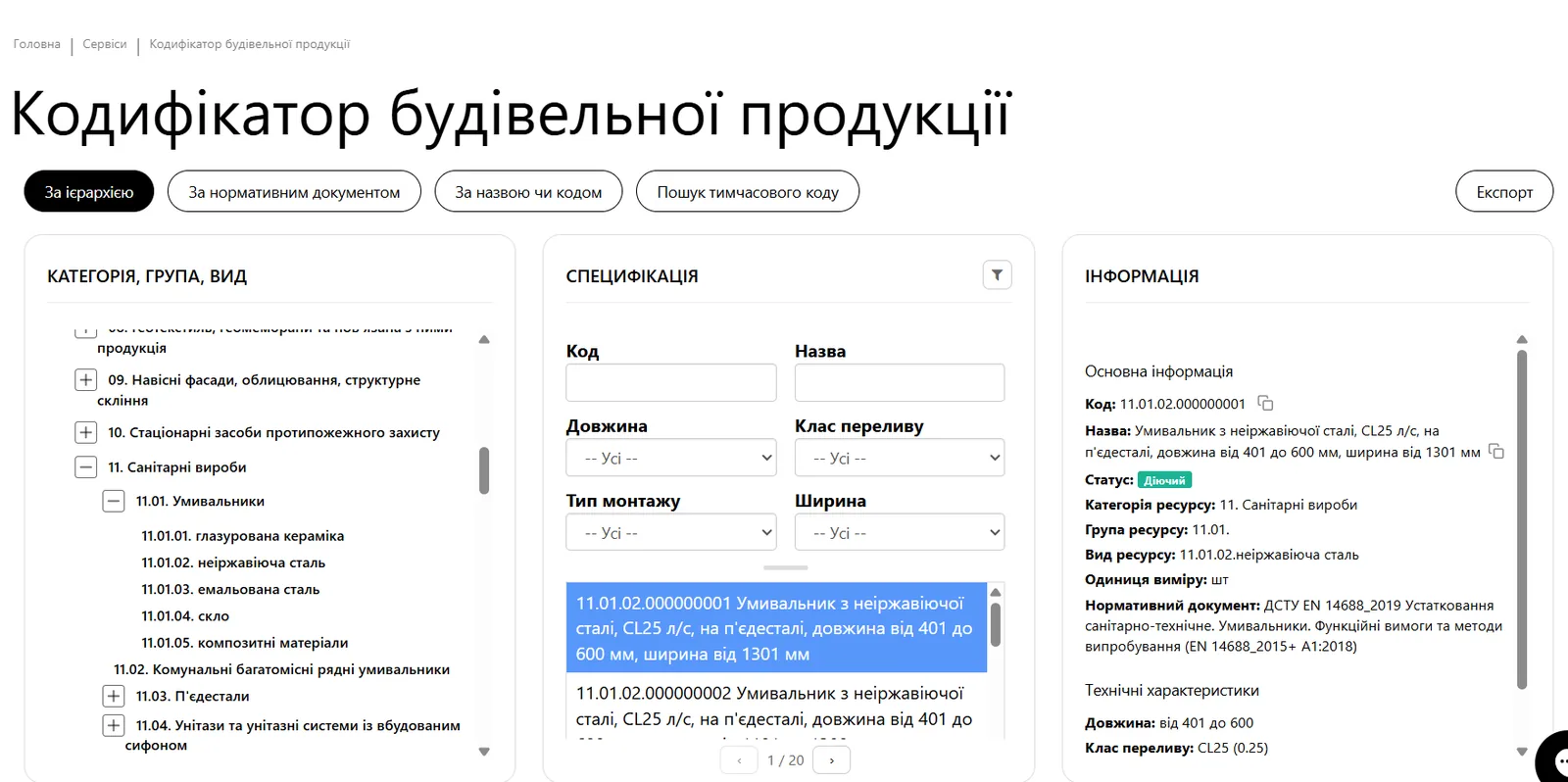The width and height of the screenshot is (1568, 782).
Task: Expand group 11.04. Унітази та унітазні системи
Action: (x=114, y=725)
